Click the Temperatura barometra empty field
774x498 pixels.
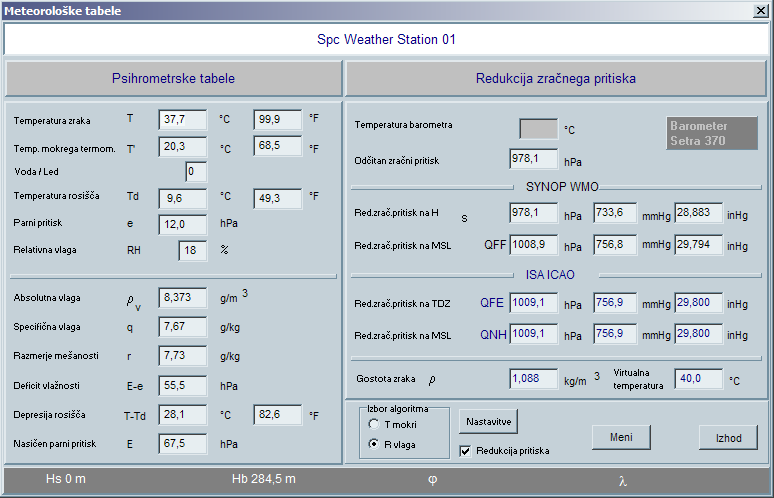tap(539, 128)
